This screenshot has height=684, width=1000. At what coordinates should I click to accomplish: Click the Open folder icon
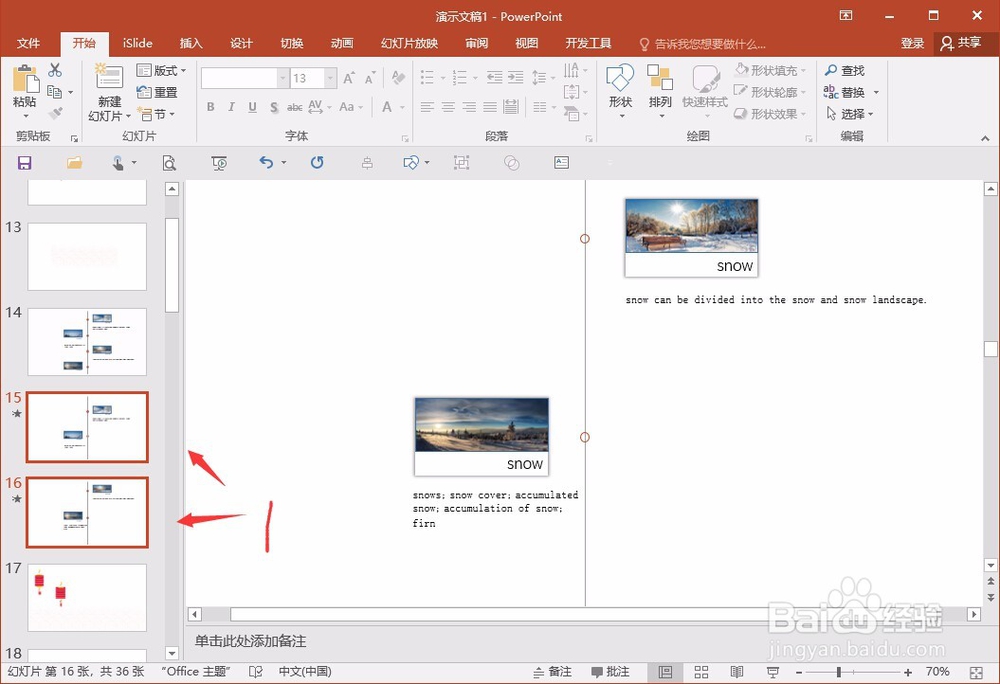click(x=75, y=163)
